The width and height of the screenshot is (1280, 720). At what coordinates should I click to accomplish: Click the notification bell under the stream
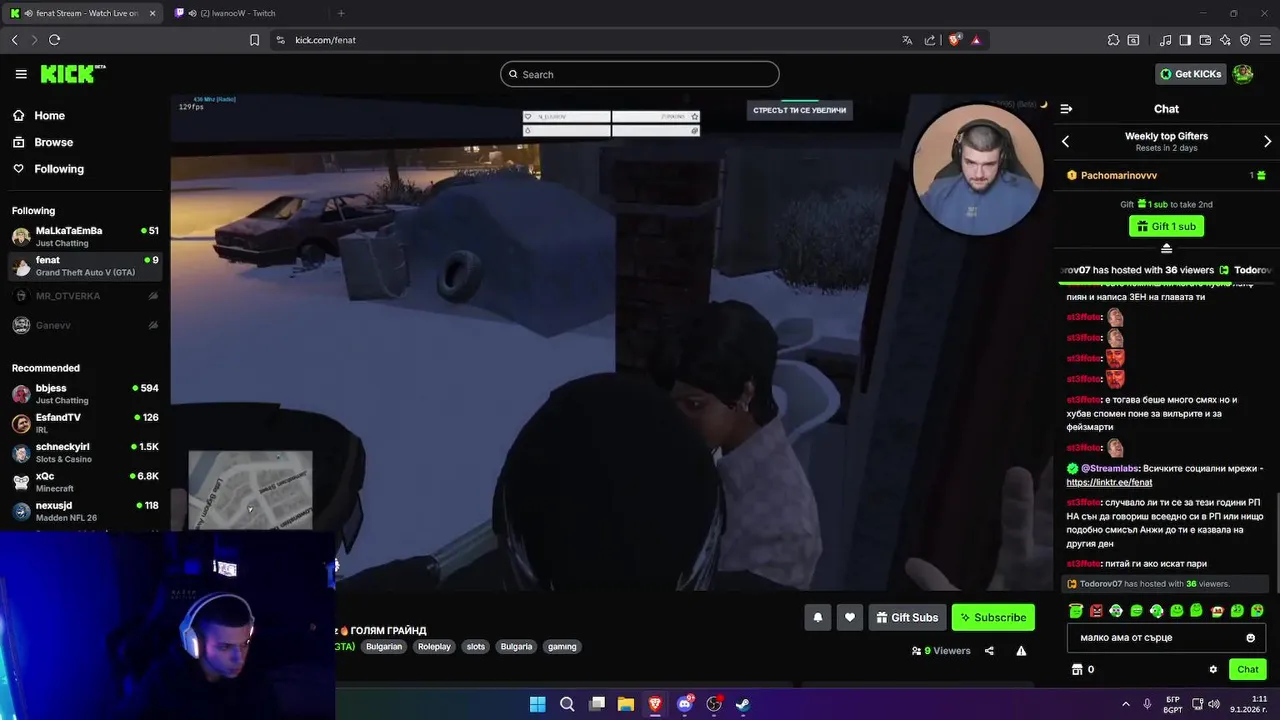tap(817, 618)
